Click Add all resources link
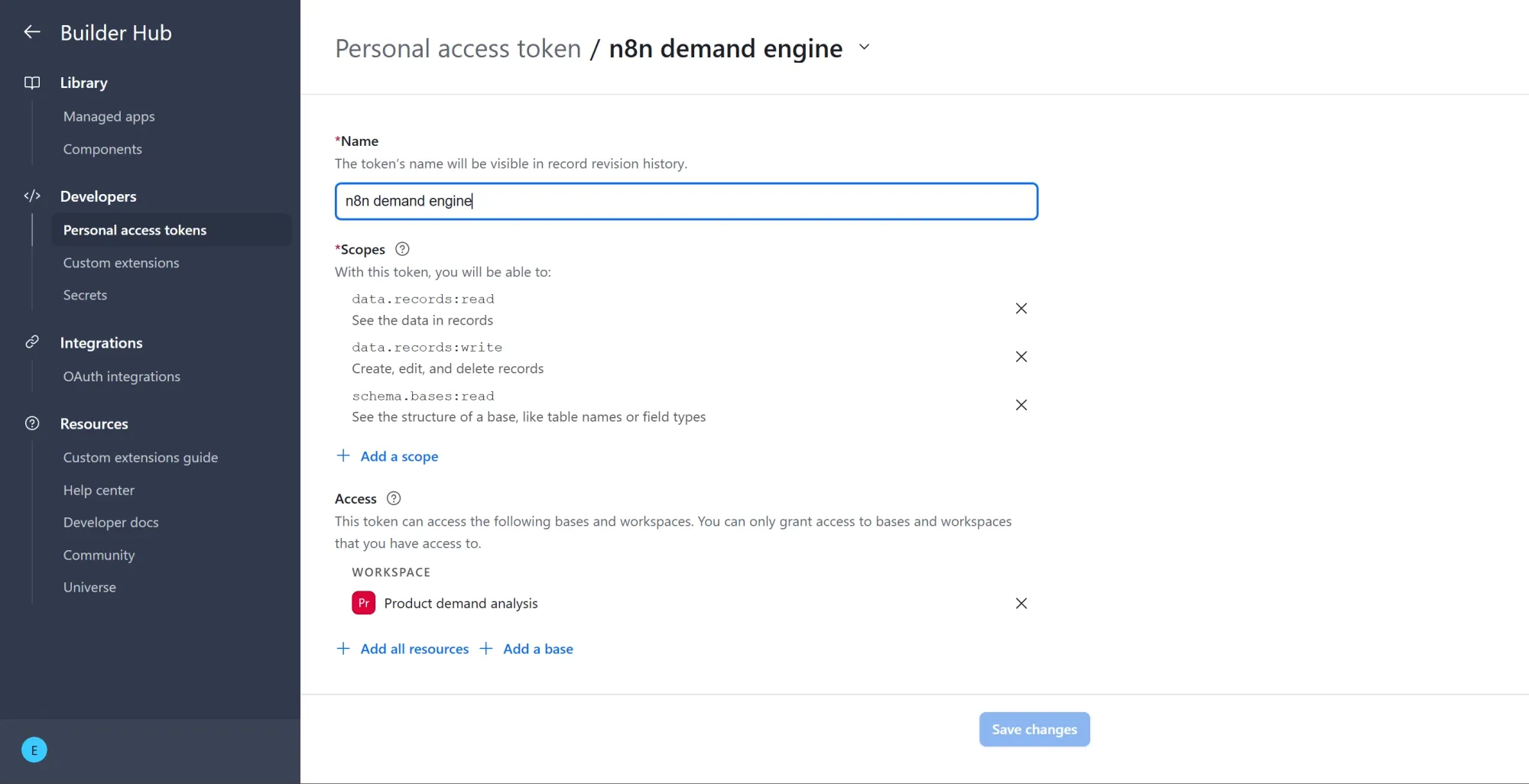Screen dimensions: 1529x784 coord(414,649)
